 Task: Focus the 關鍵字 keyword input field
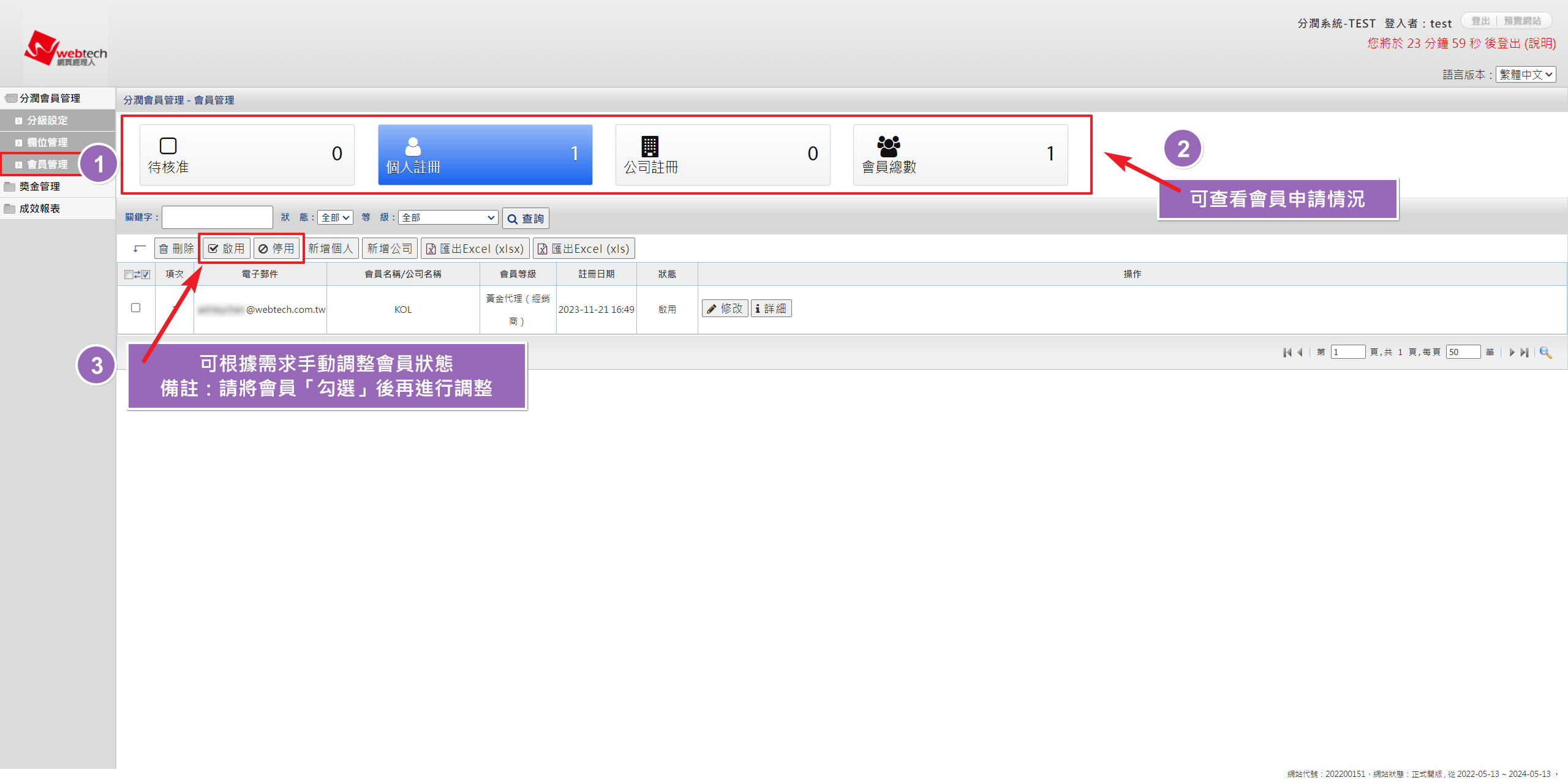click(x=217, y=217)
